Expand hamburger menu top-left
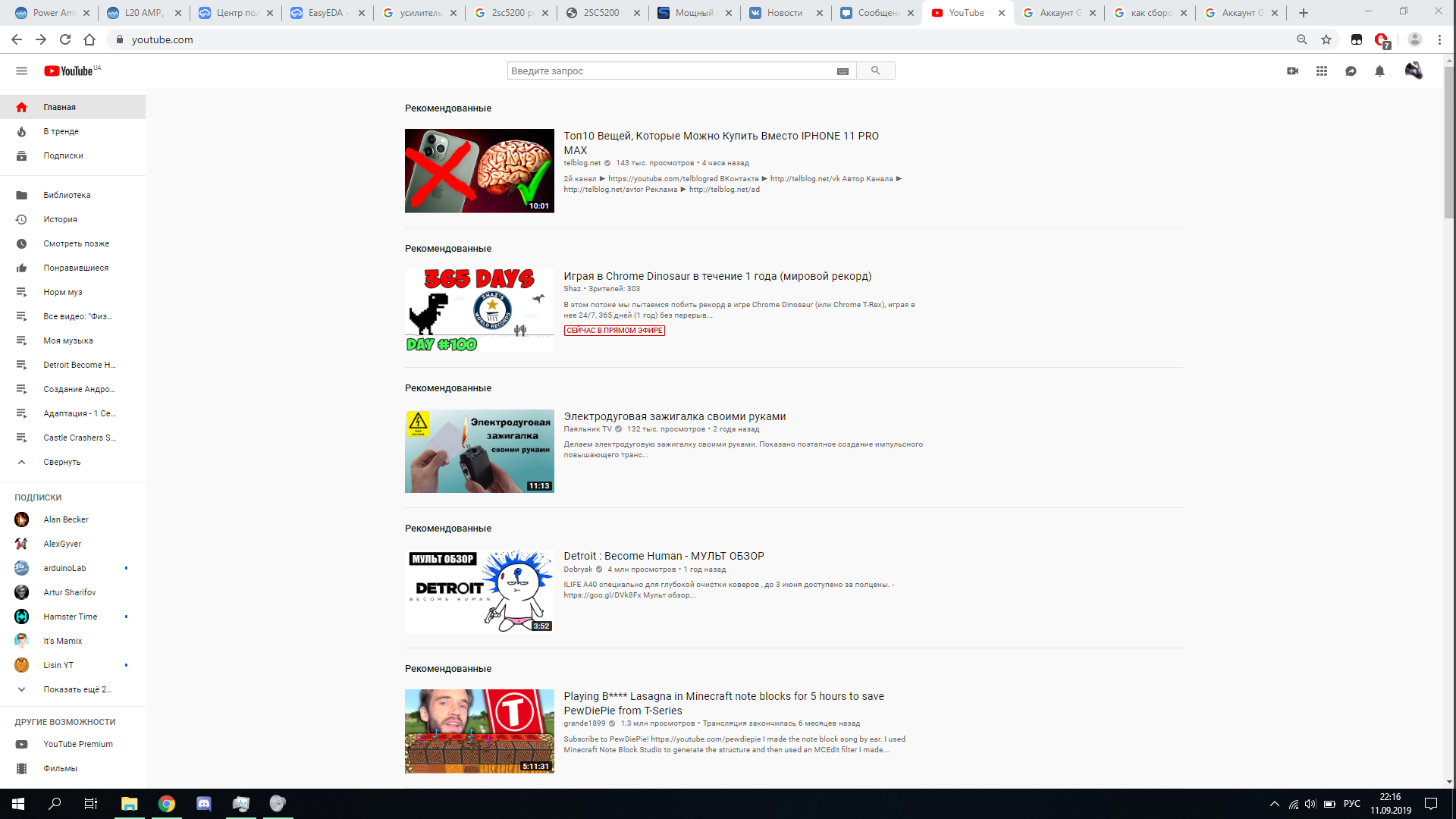The width and height of the screenshot is (1456, 819). 21,70
